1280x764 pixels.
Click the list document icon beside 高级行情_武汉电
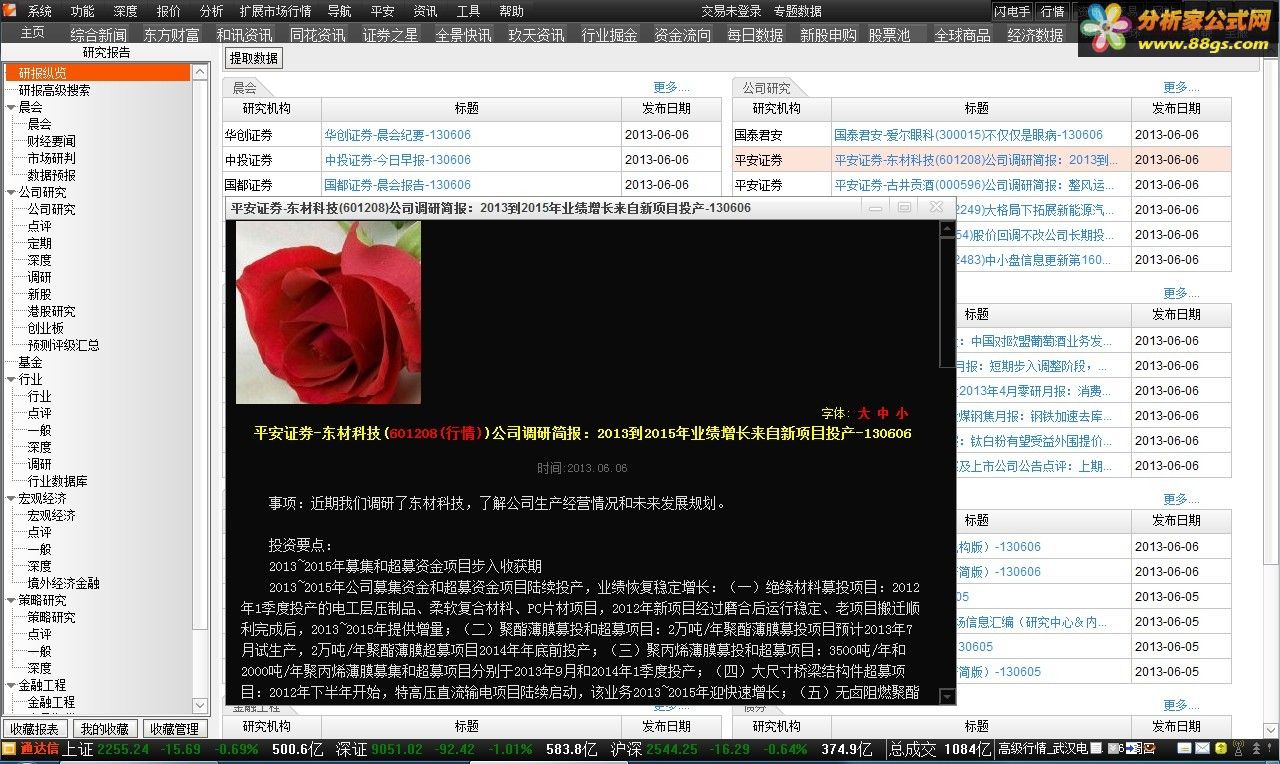click(1096, 748)
